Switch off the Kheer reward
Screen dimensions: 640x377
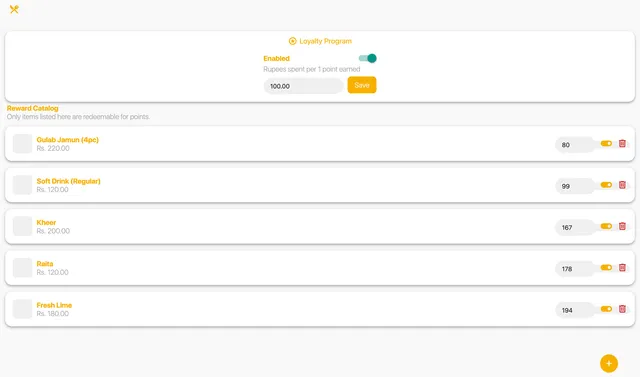coord(606,226)
